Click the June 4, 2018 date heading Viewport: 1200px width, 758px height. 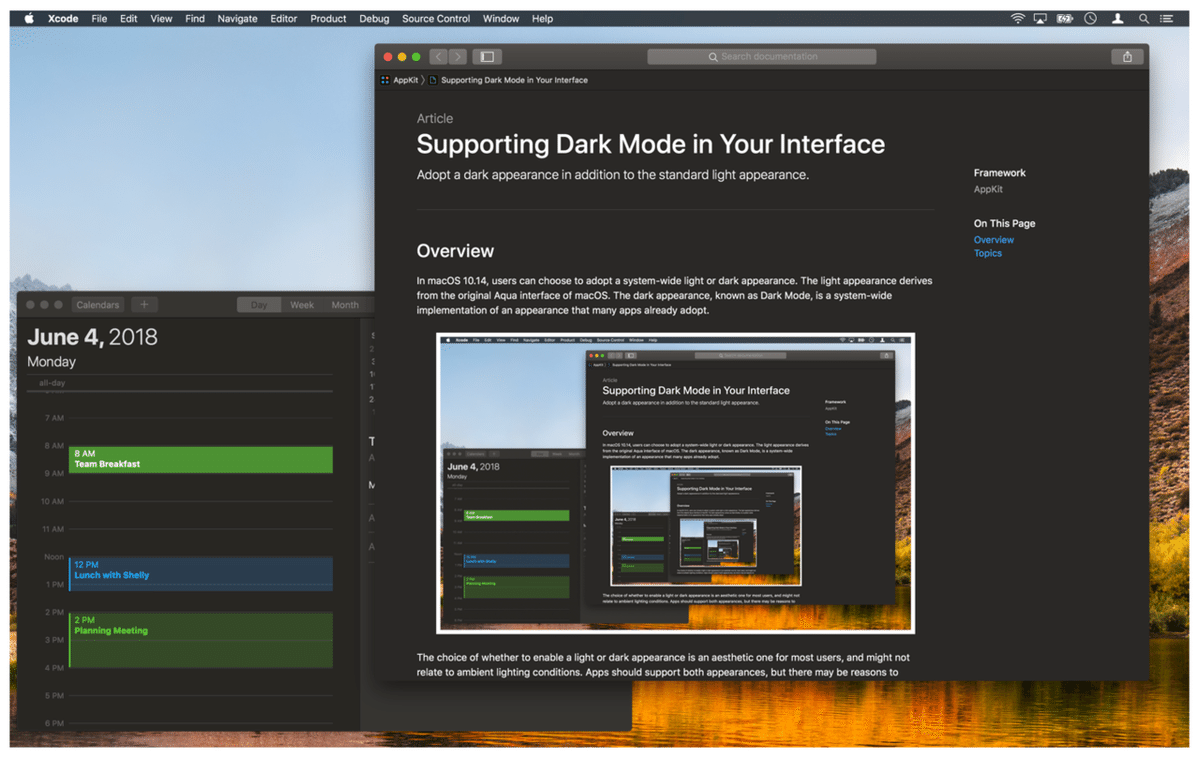[x=92, y=337]
